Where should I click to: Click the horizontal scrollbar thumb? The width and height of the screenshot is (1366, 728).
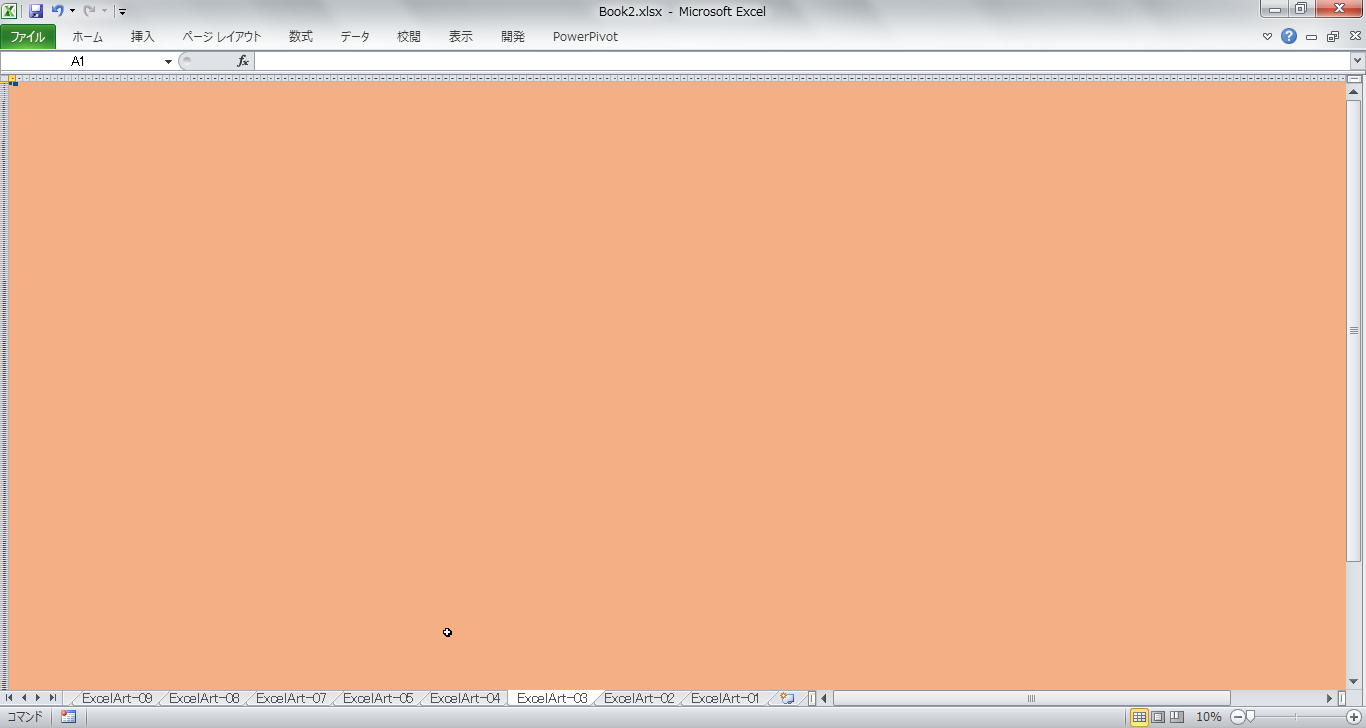coord(1031,698)
